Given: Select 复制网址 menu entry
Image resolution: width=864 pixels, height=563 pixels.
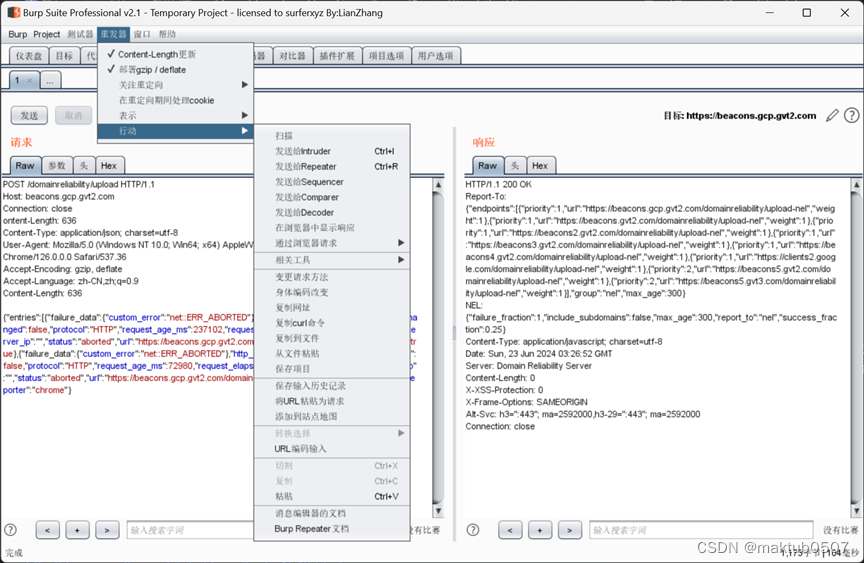Looking at the screenshot, I should (332, 308).
